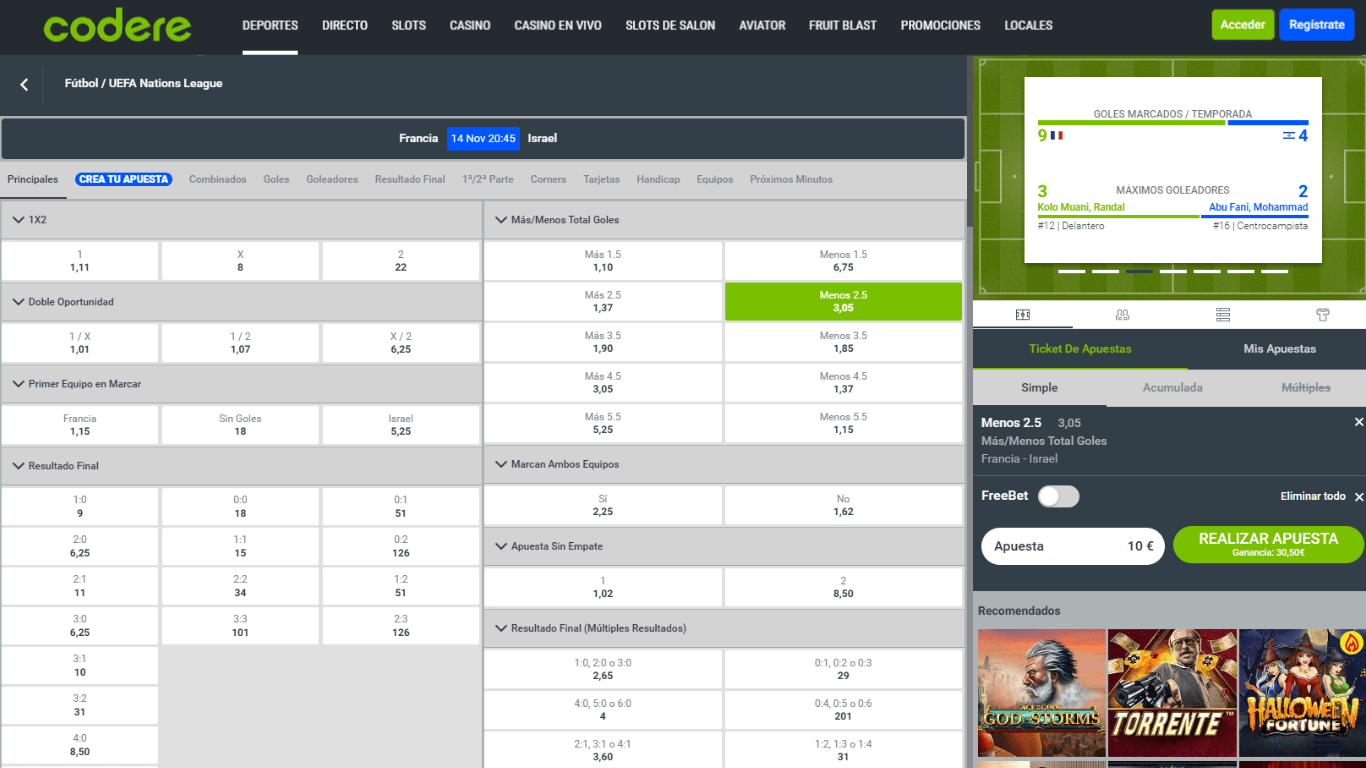
Task: Click the Acceder login button
Action: click(1243, 25)
